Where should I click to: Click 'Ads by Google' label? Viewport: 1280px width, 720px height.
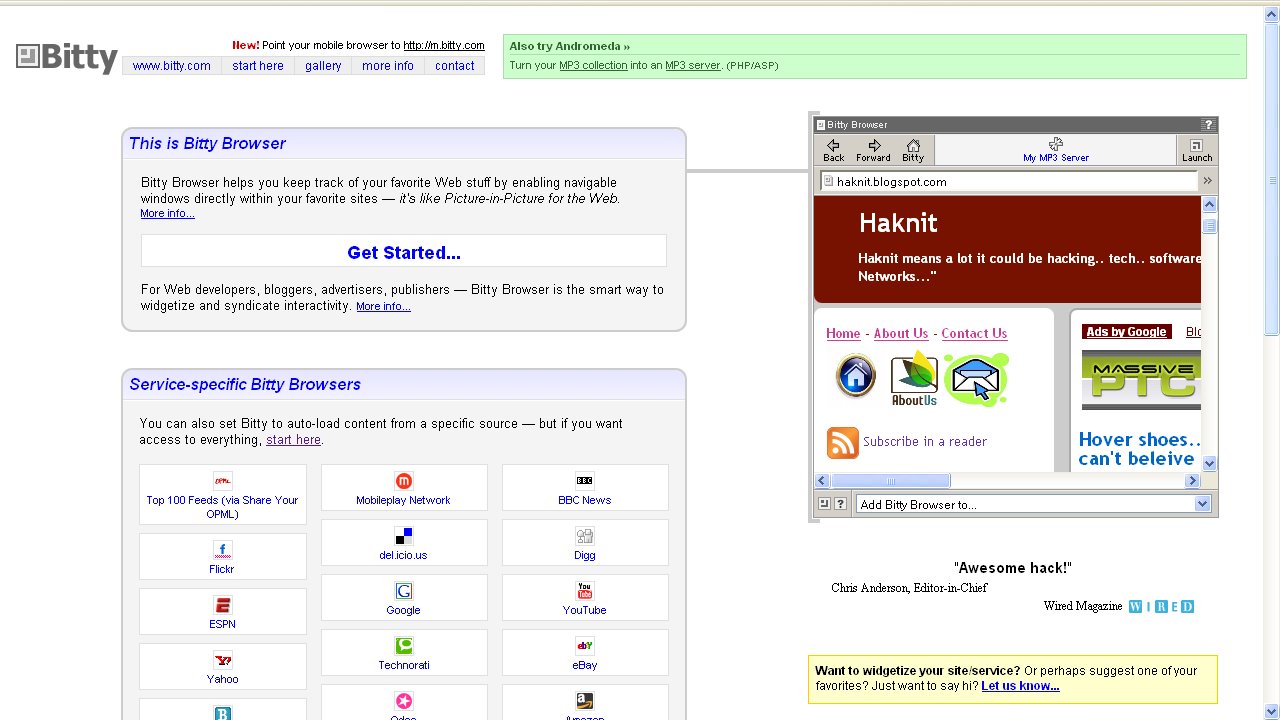(1126, 332)
